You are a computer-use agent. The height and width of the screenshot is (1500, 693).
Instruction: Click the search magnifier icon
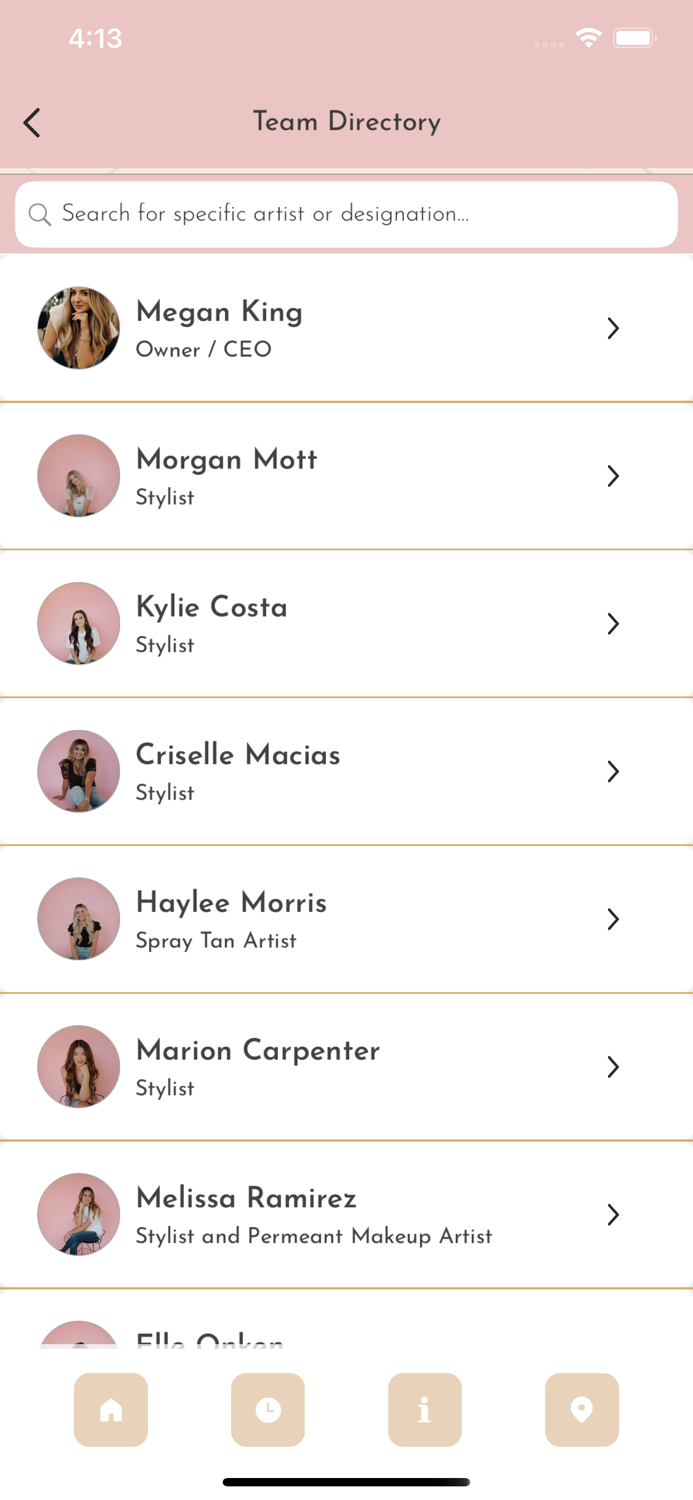tap(40, 214)
